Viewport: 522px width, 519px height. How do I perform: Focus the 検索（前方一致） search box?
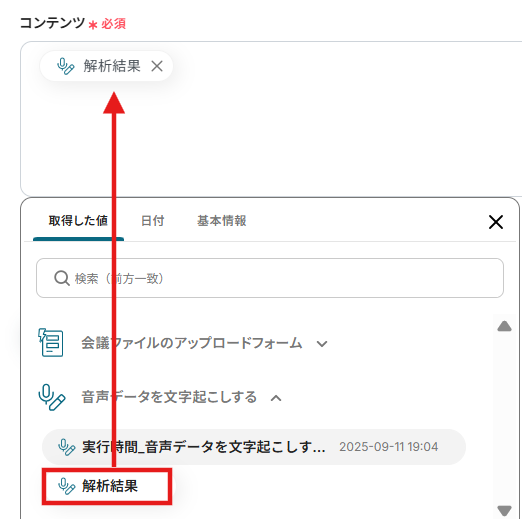click(270, 278)
